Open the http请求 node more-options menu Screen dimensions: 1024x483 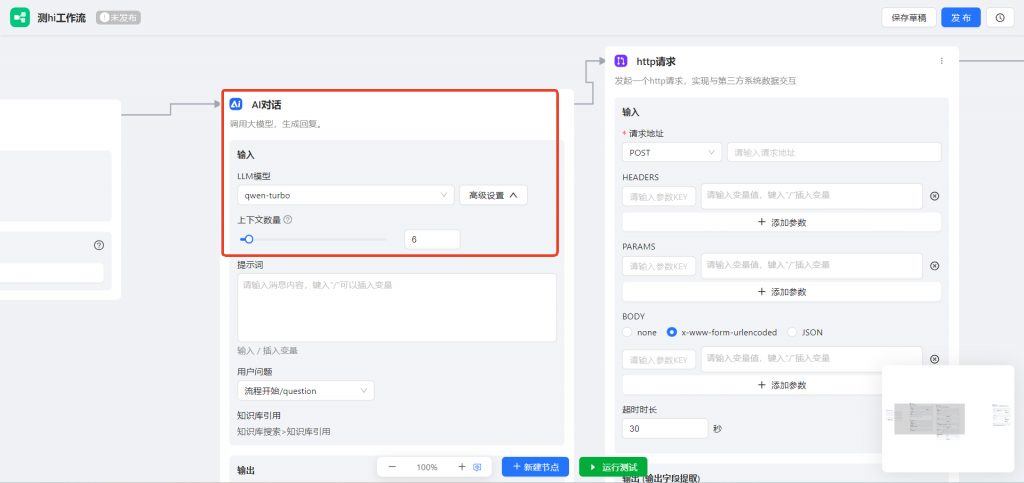[940, 61]
